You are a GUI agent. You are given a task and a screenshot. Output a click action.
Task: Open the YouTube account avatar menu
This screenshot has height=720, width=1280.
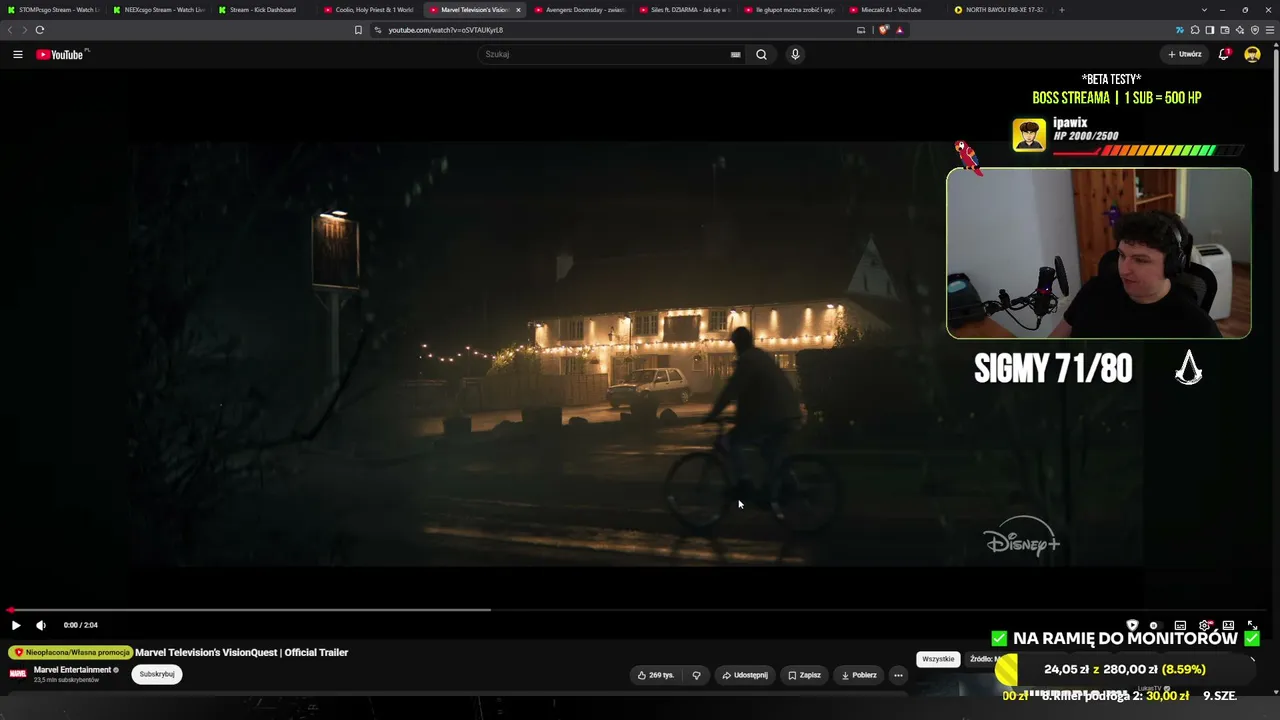pyautogui.click(x=1252, y=54)
